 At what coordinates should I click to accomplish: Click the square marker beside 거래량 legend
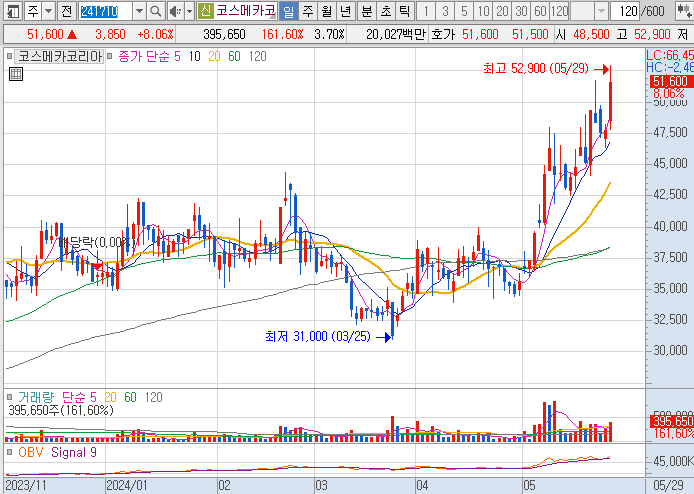coord(9,397)
